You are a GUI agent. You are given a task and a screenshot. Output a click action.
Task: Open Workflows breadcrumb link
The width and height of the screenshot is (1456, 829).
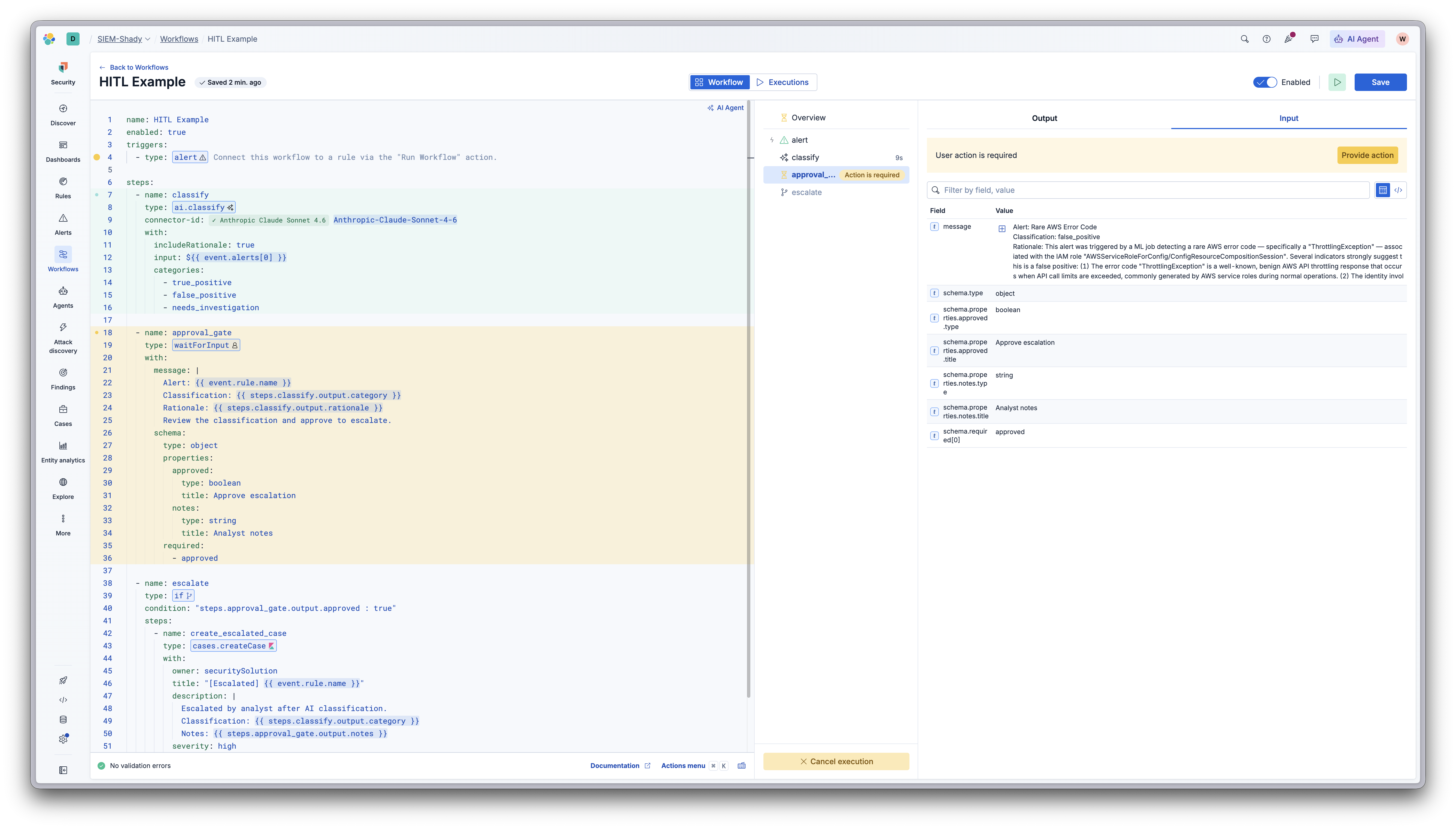point(179,39)
